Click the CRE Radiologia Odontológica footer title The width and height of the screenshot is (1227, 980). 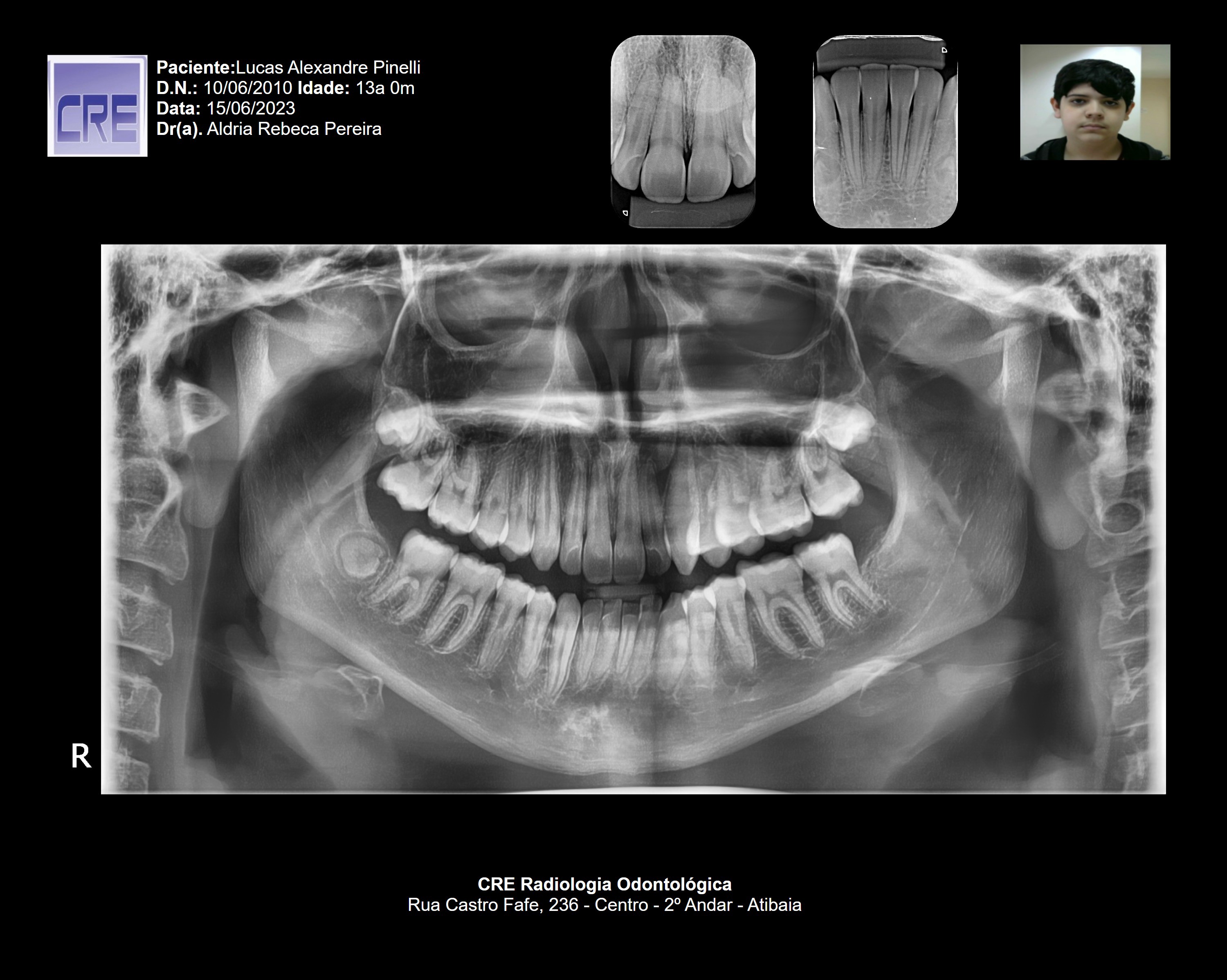[605, 884]
